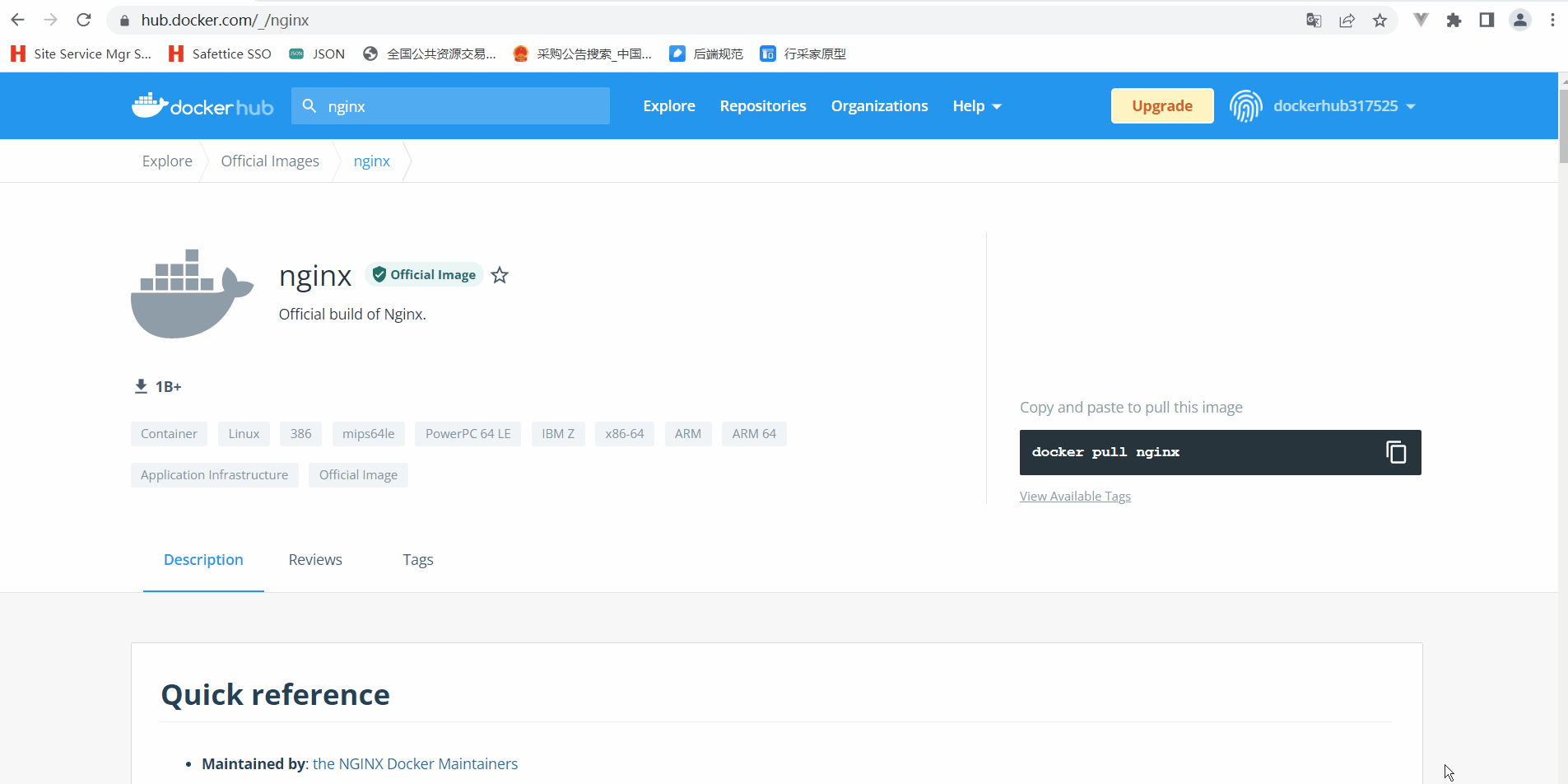The width and height of the screenshot is (1568, 784).
Task: Open Repositories in the top navigation
Action: (x=763, y=106)
